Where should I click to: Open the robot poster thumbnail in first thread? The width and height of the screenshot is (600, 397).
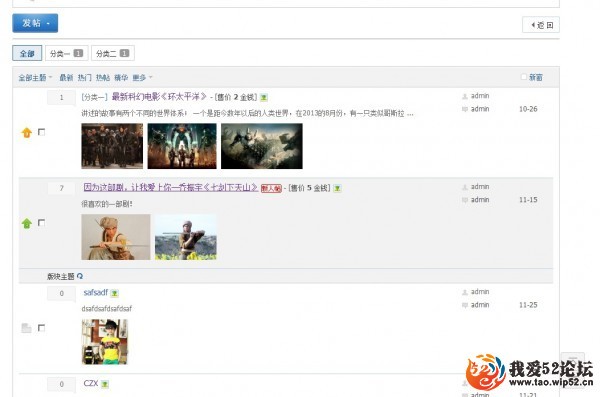point(182,146)
